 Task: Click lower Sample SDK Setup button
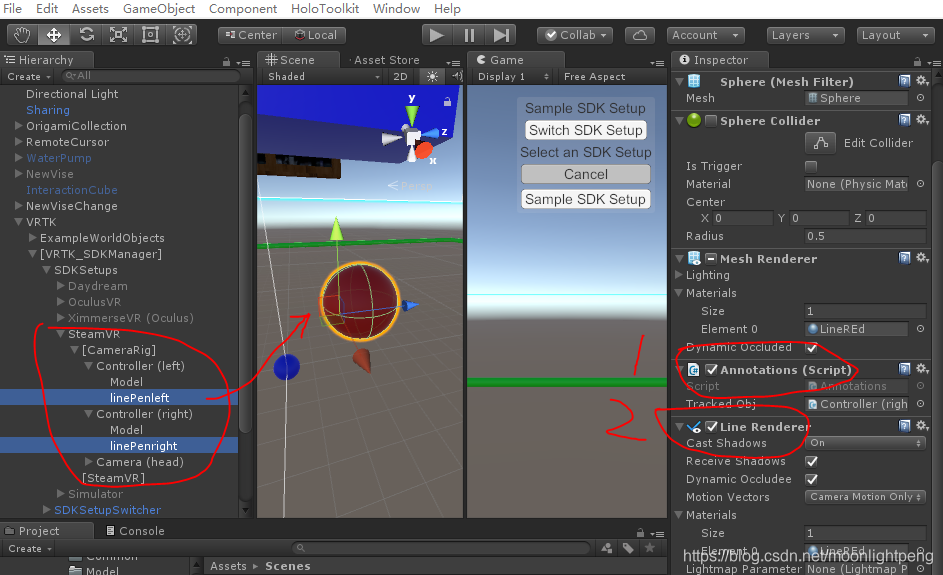[x=585, y=199]
